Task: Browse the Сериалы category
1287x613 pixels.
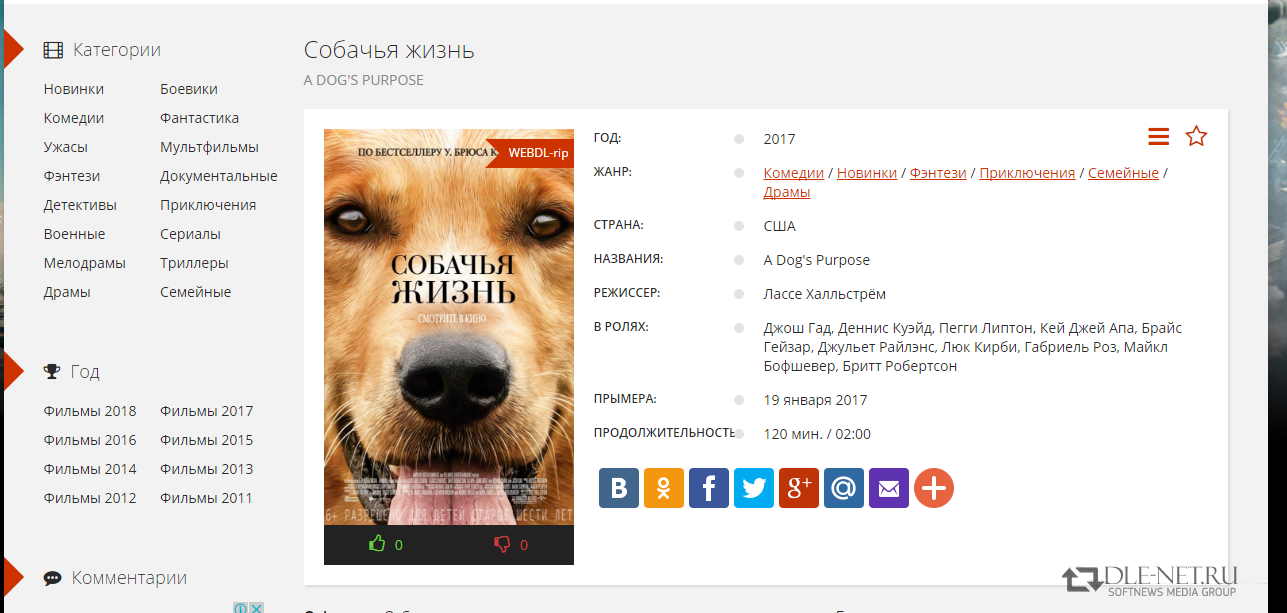Action: (191, 234)
